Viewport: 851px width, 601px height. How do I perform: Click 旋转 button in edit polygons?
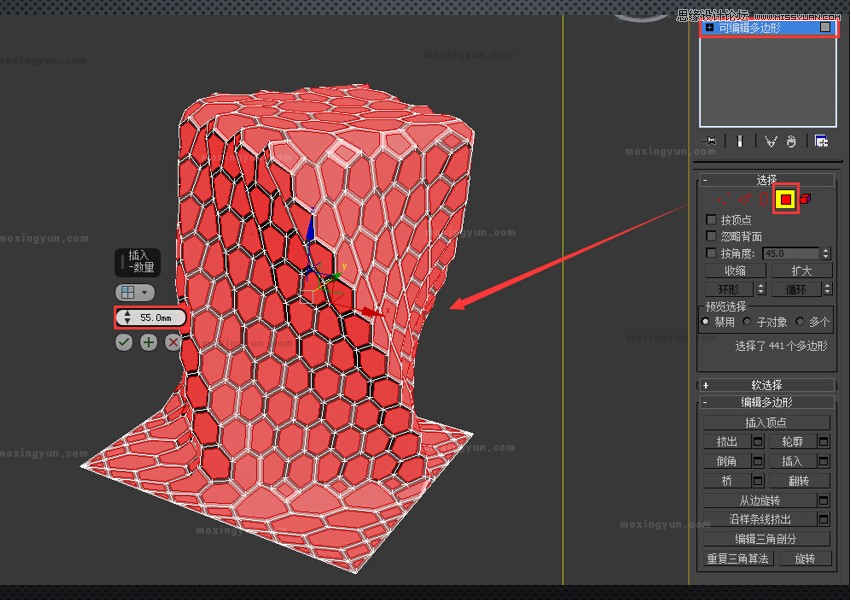pyautogui.click(x=805, y=559)
